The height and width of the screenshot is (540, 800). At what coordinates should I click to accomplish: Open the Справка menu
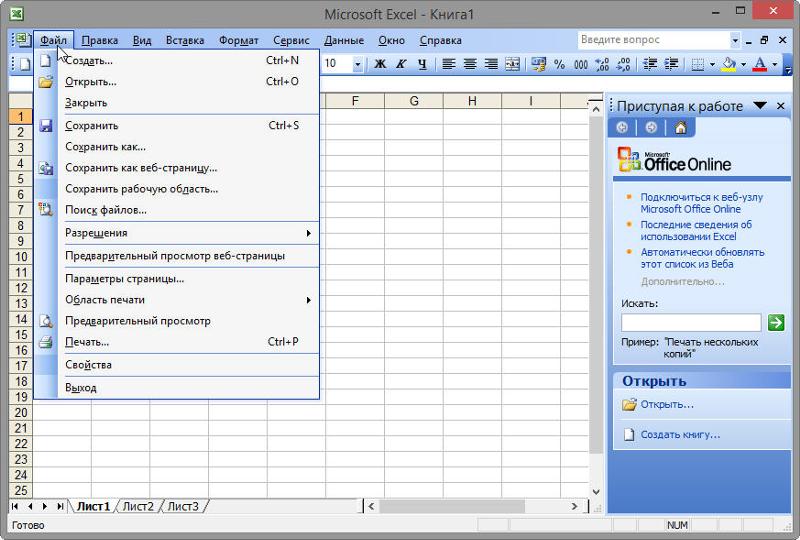(x=440, y=40)
